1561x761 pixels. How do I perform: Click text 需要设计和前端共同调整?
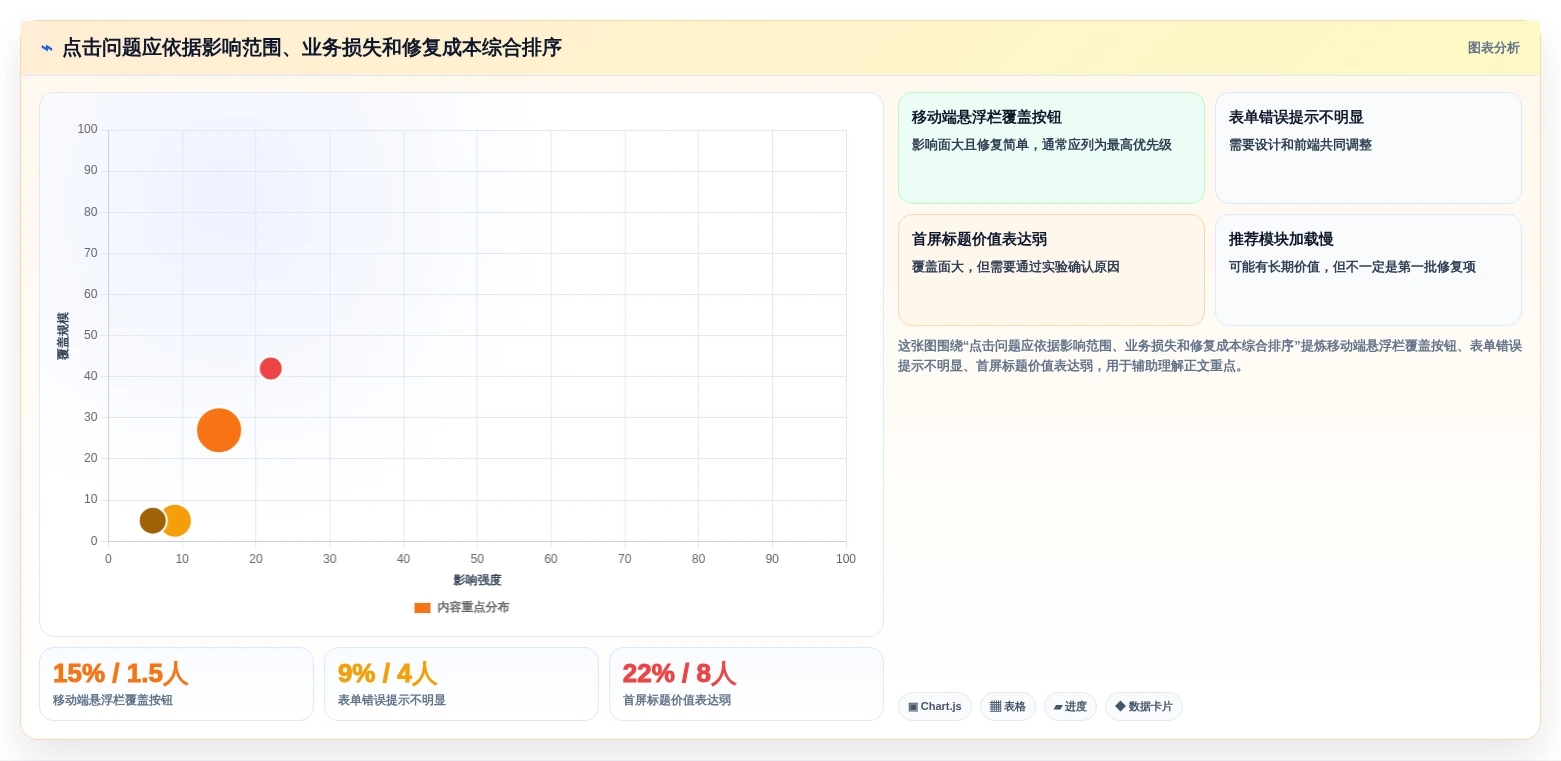tap(1300, 145)
